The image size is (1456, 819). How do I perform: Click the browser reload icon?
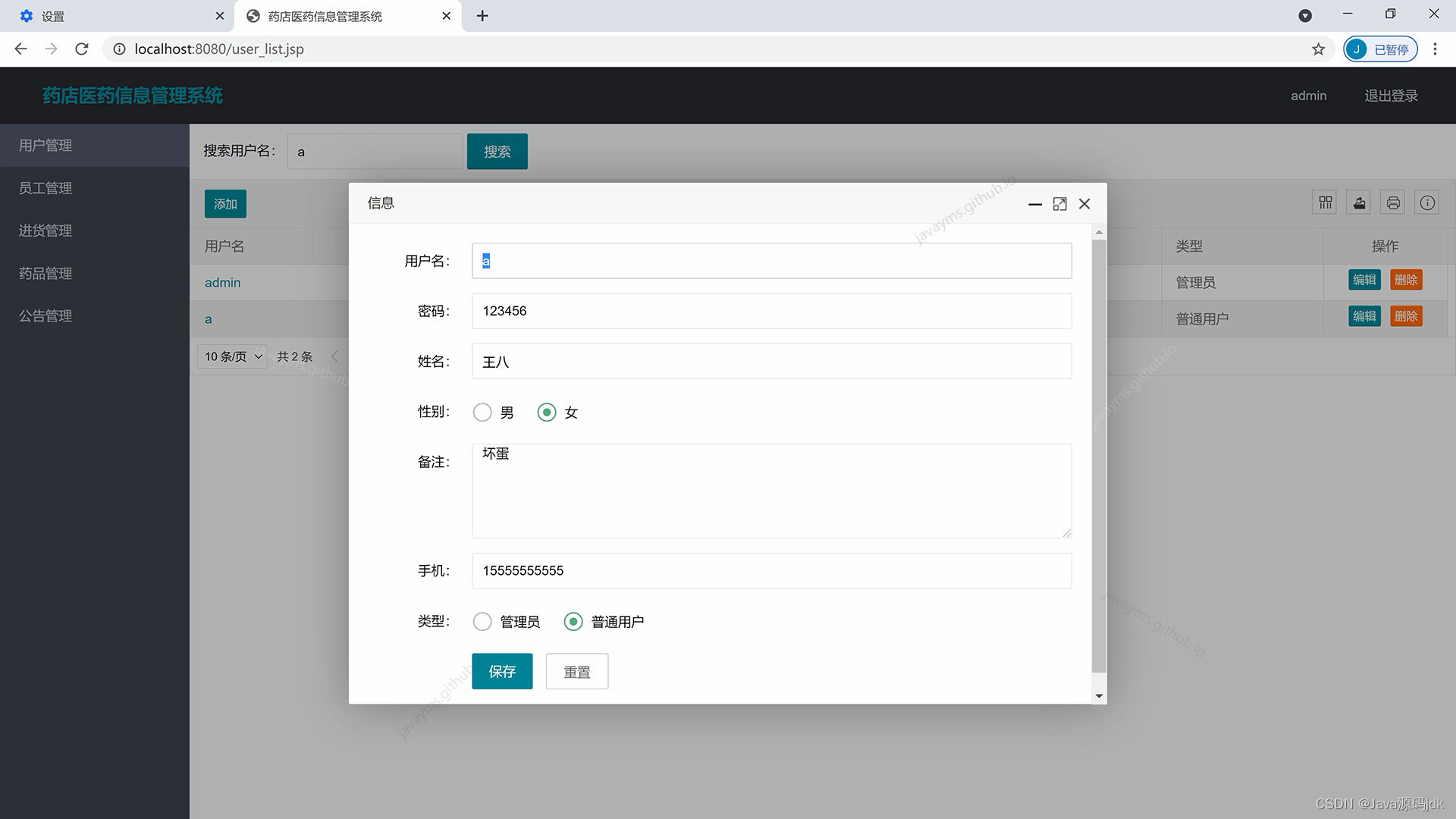tap(82, 49)
